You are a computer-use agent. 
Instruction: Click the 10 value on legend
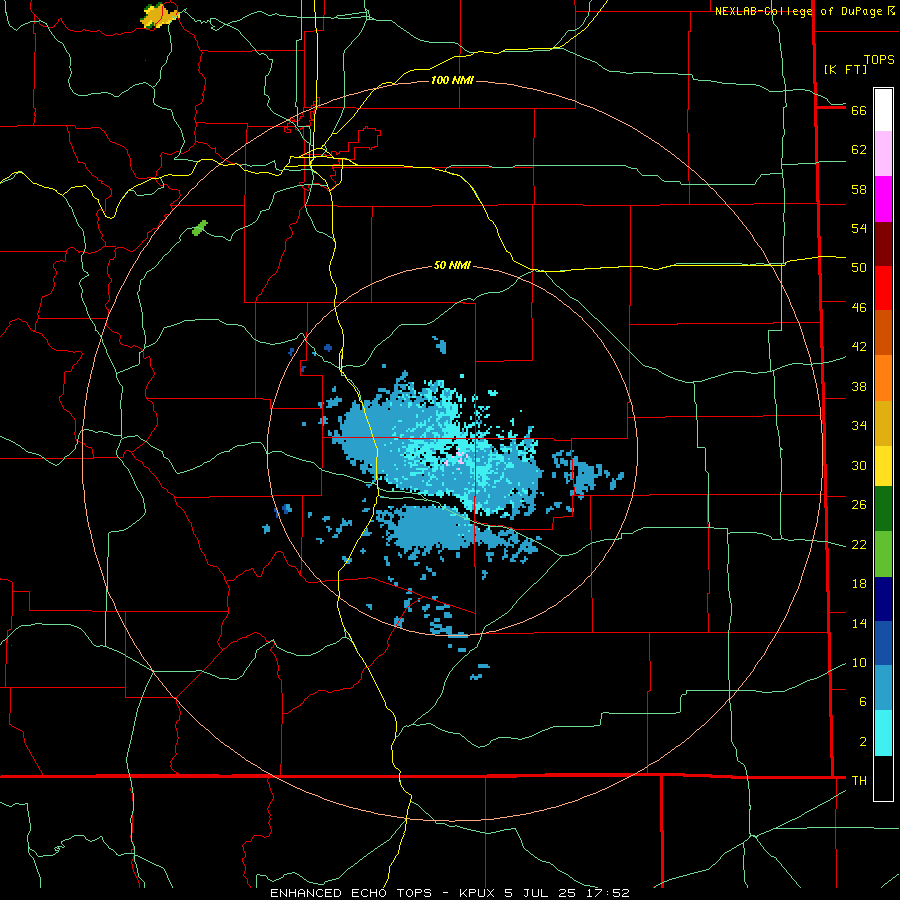pos(859,663)
